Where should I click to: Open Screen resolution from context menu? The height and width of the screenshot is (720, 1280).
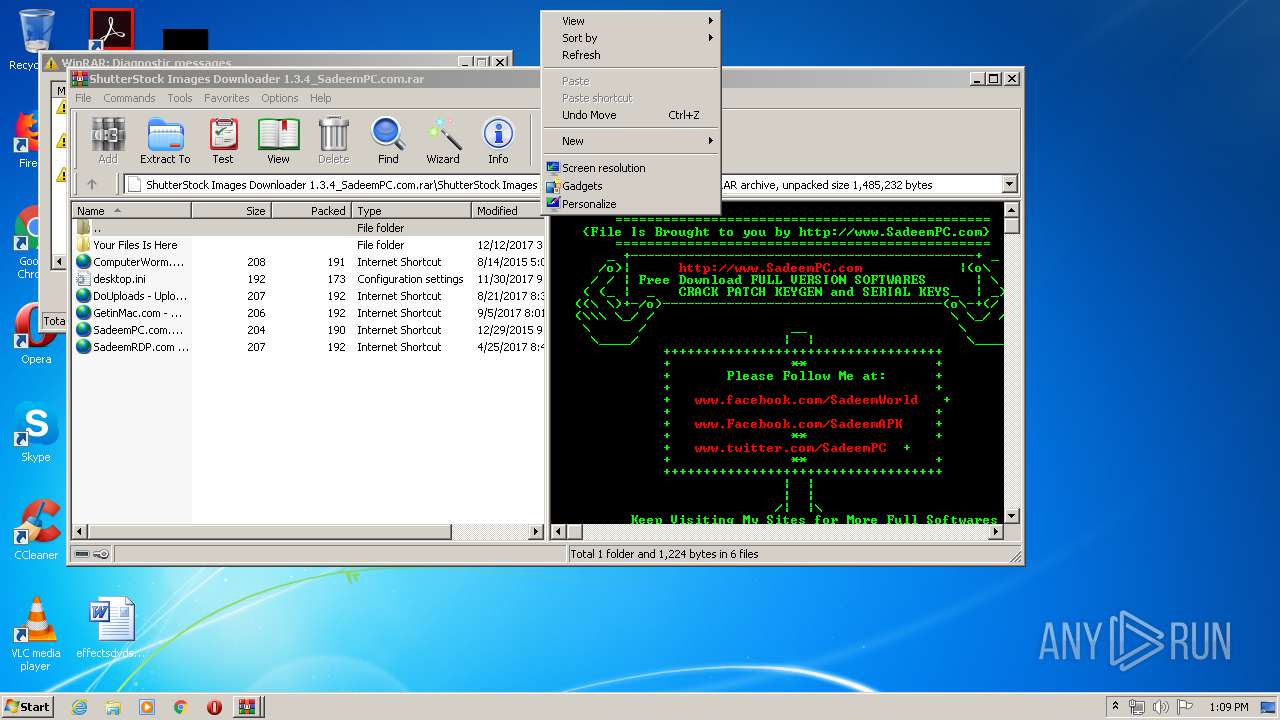pos(630,168)
